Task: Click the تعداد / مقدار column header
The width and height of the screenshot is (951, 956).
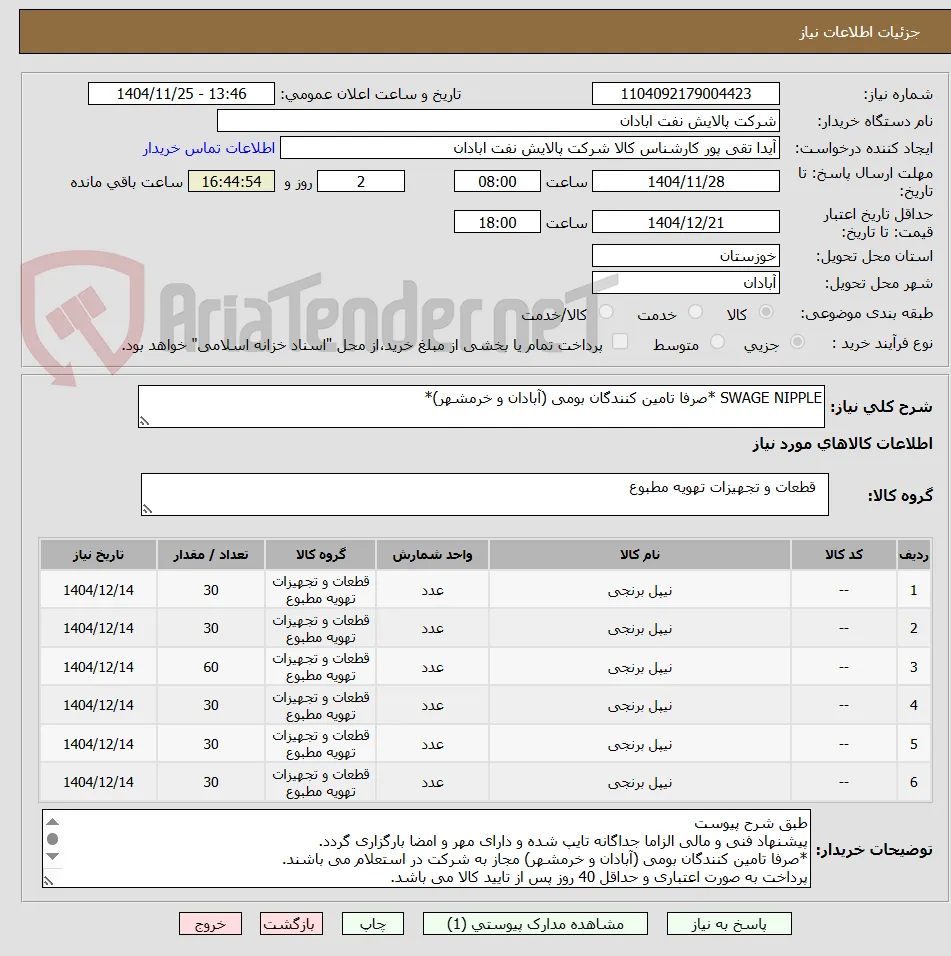Action: (210, 554)
